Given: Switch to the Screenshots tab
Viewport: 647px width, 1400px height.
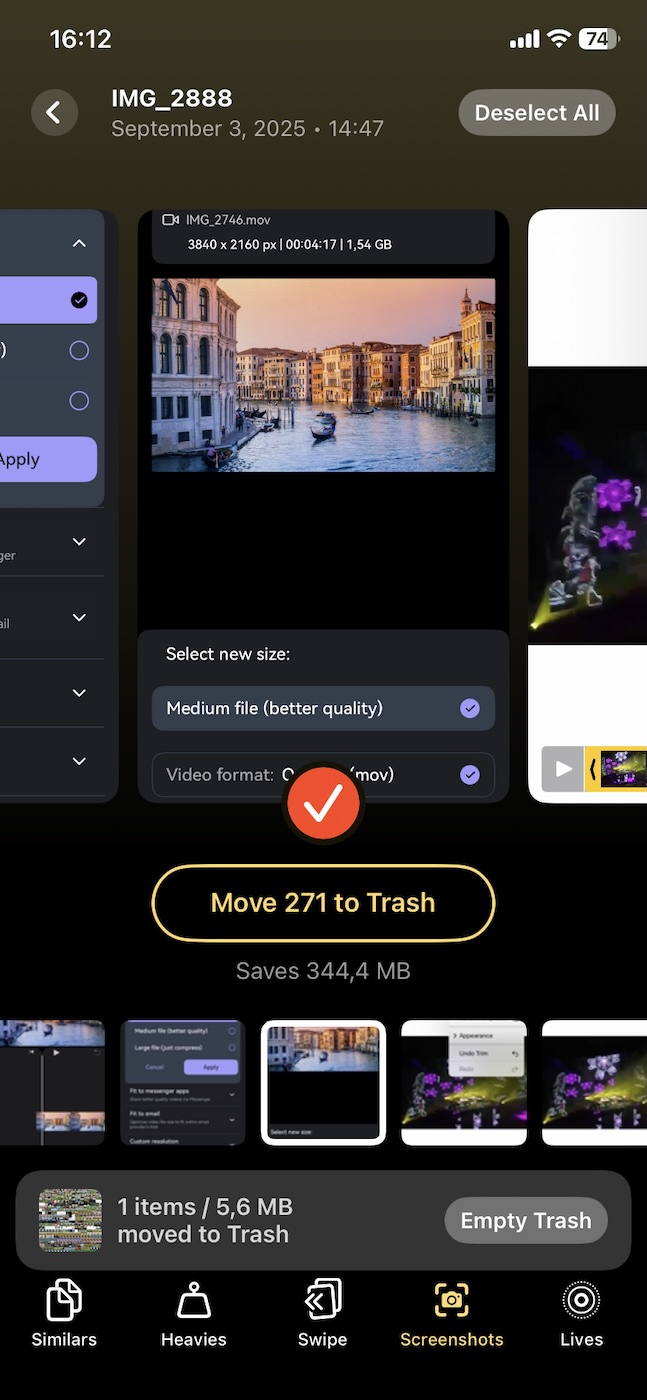Looking at the screenshot, I should point(452,1313).
